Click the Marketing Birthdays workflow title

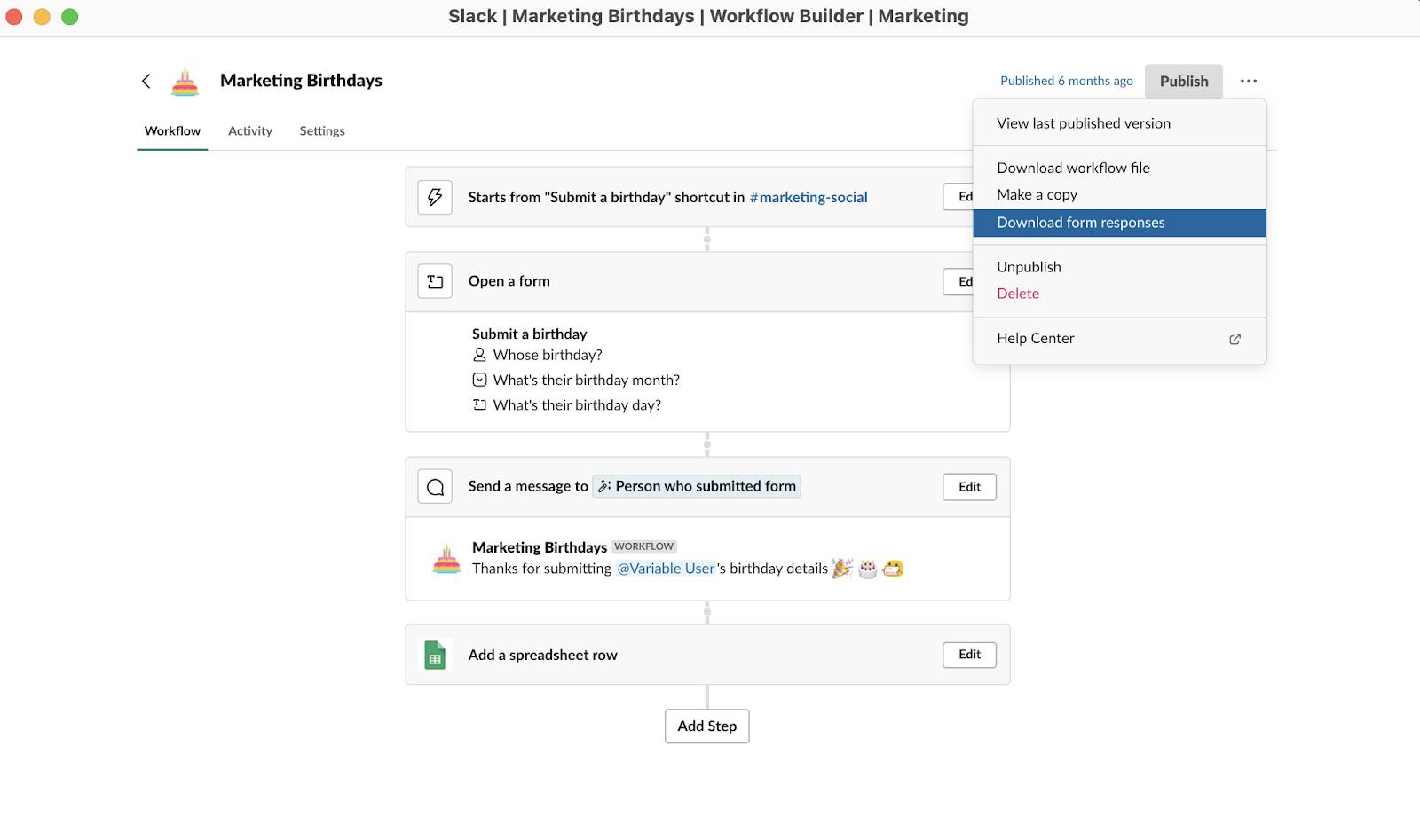(301, 81)
